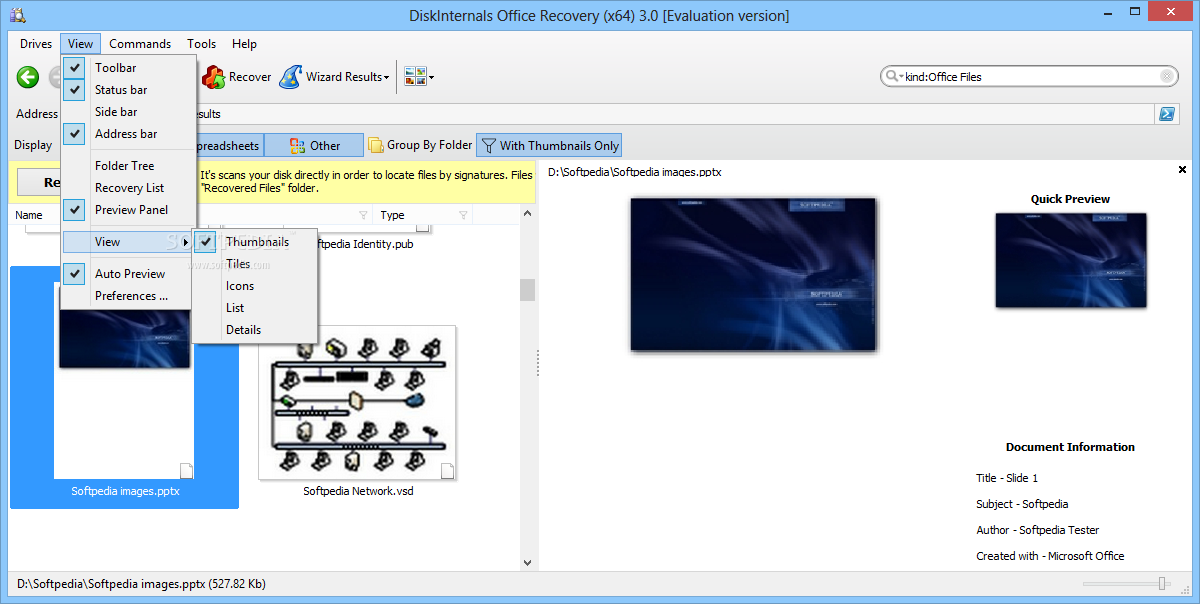
Task: Click the Wizard Results wizard hat icon
Action: point(290,77)
